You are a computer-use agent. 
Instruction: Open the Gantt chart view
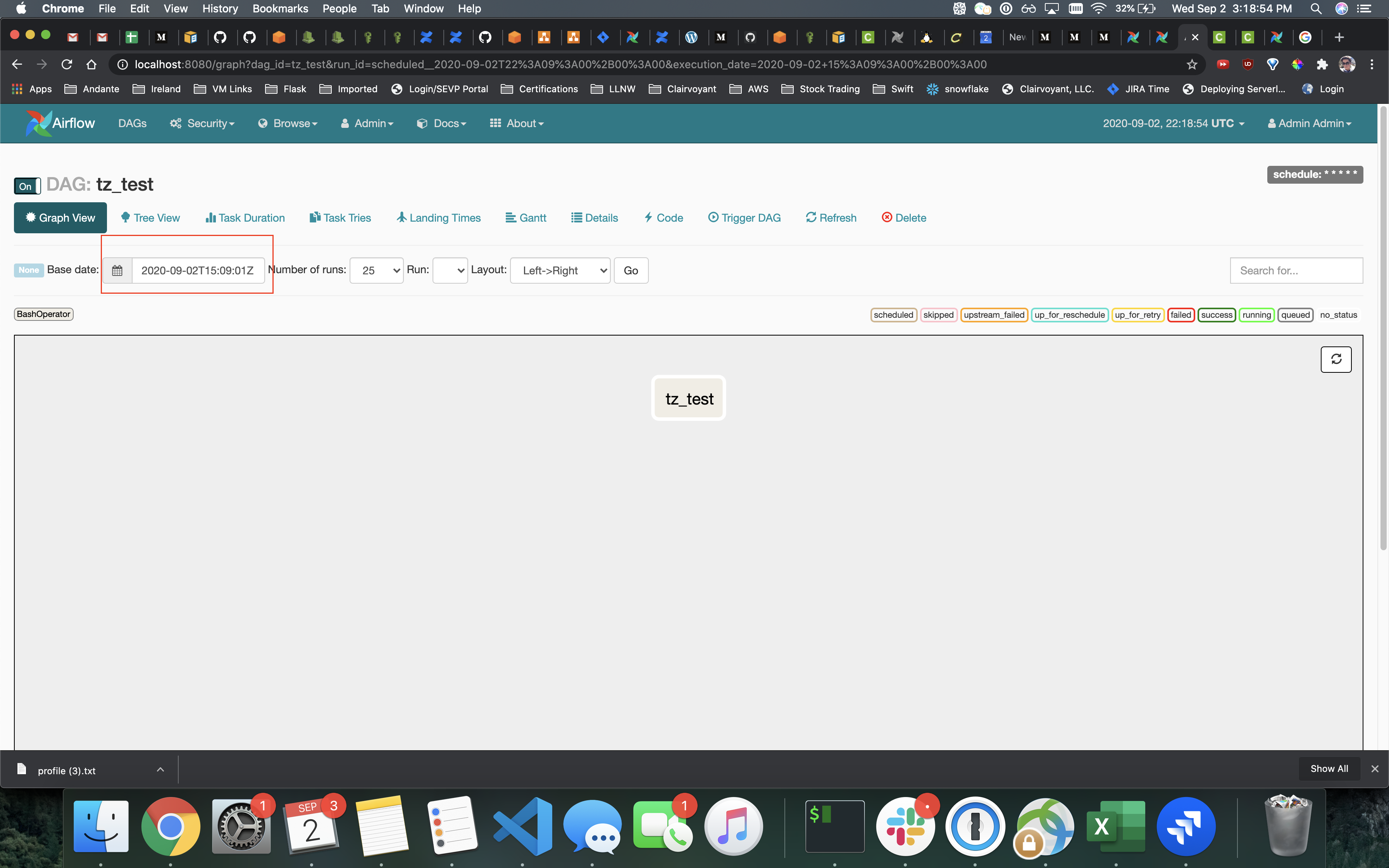[x=526, y=217]
